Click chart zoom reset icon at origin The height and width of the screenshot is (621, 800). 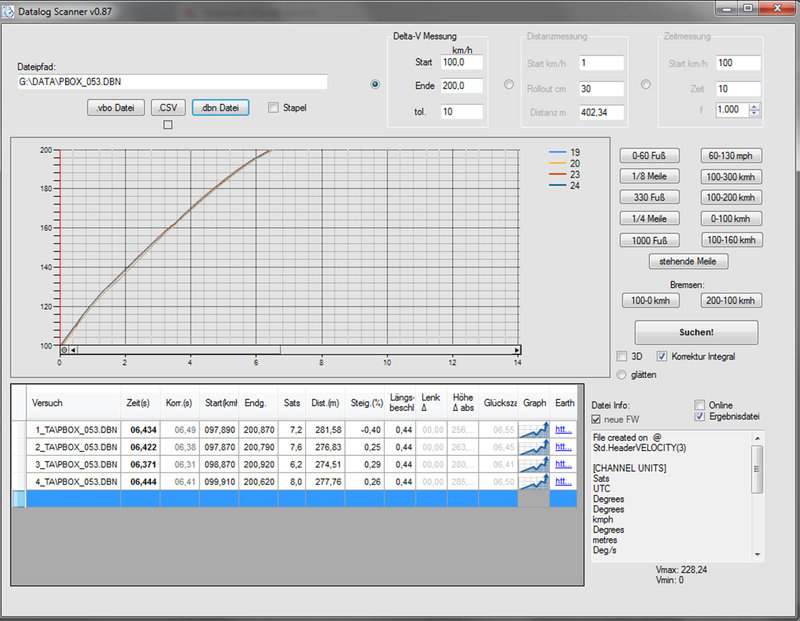point(65,350)
